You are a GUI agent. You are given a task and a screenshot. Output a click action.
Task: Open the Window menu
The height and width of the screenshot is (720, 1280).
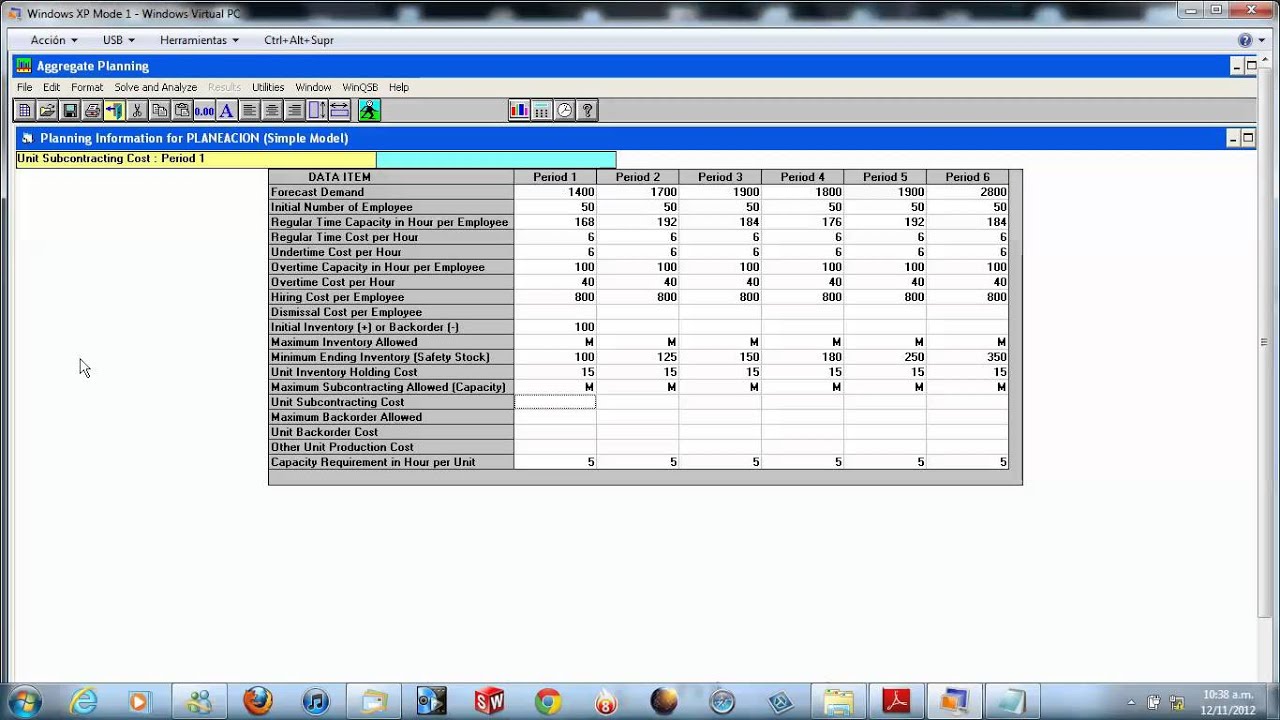pos(313,87)
